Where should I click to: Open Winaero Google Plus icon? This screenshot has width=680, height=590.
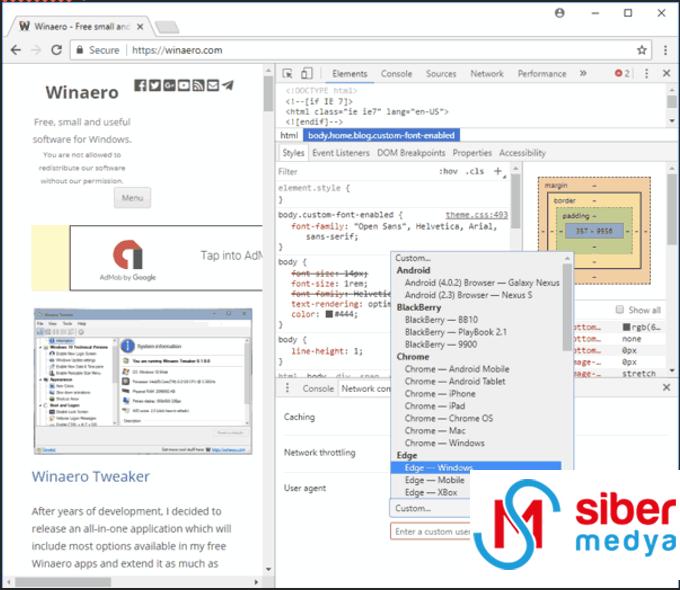pos(169,85)
